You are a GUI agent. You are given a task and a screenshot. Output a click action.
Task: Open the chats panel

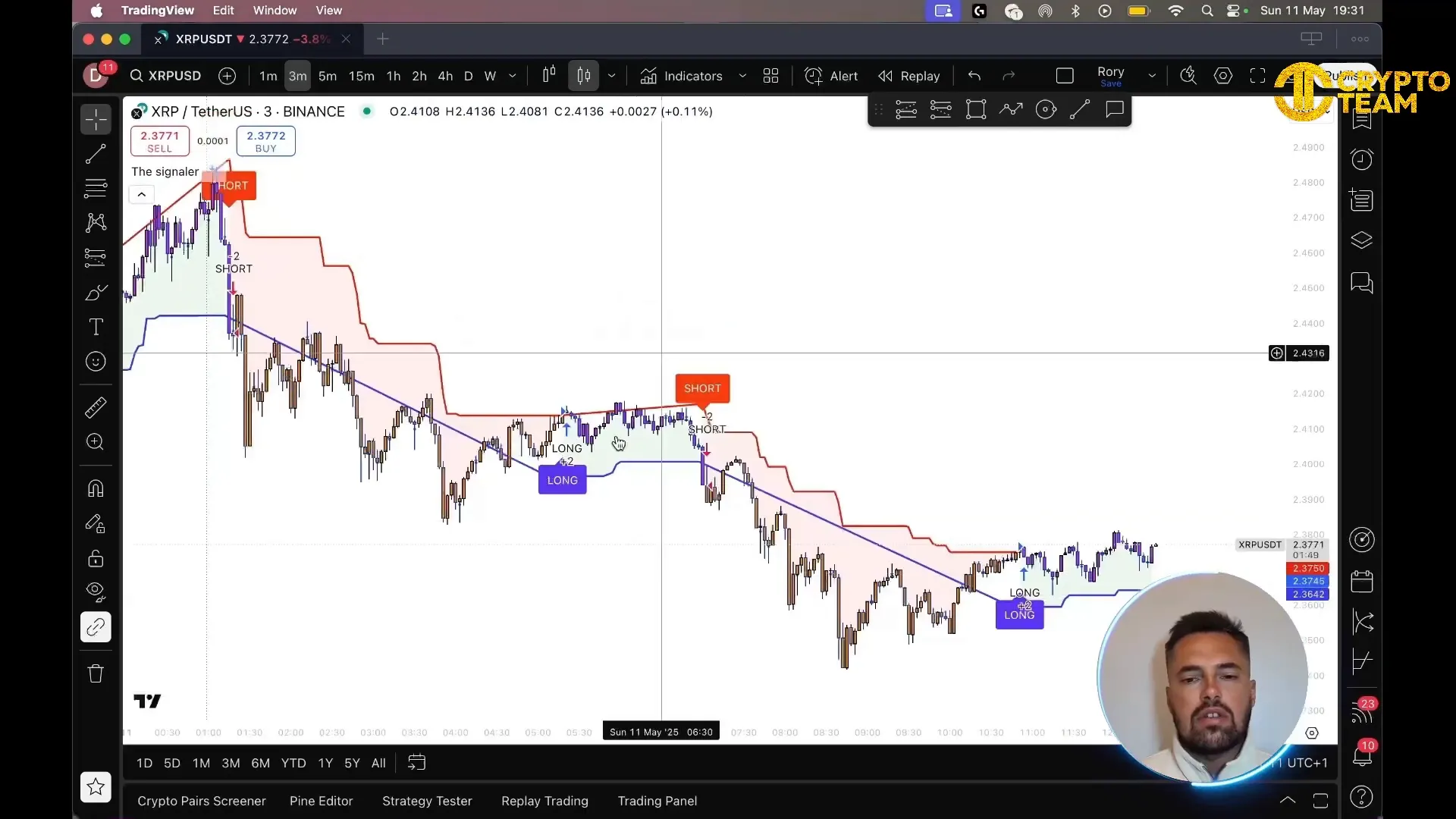coord(1362,284)
